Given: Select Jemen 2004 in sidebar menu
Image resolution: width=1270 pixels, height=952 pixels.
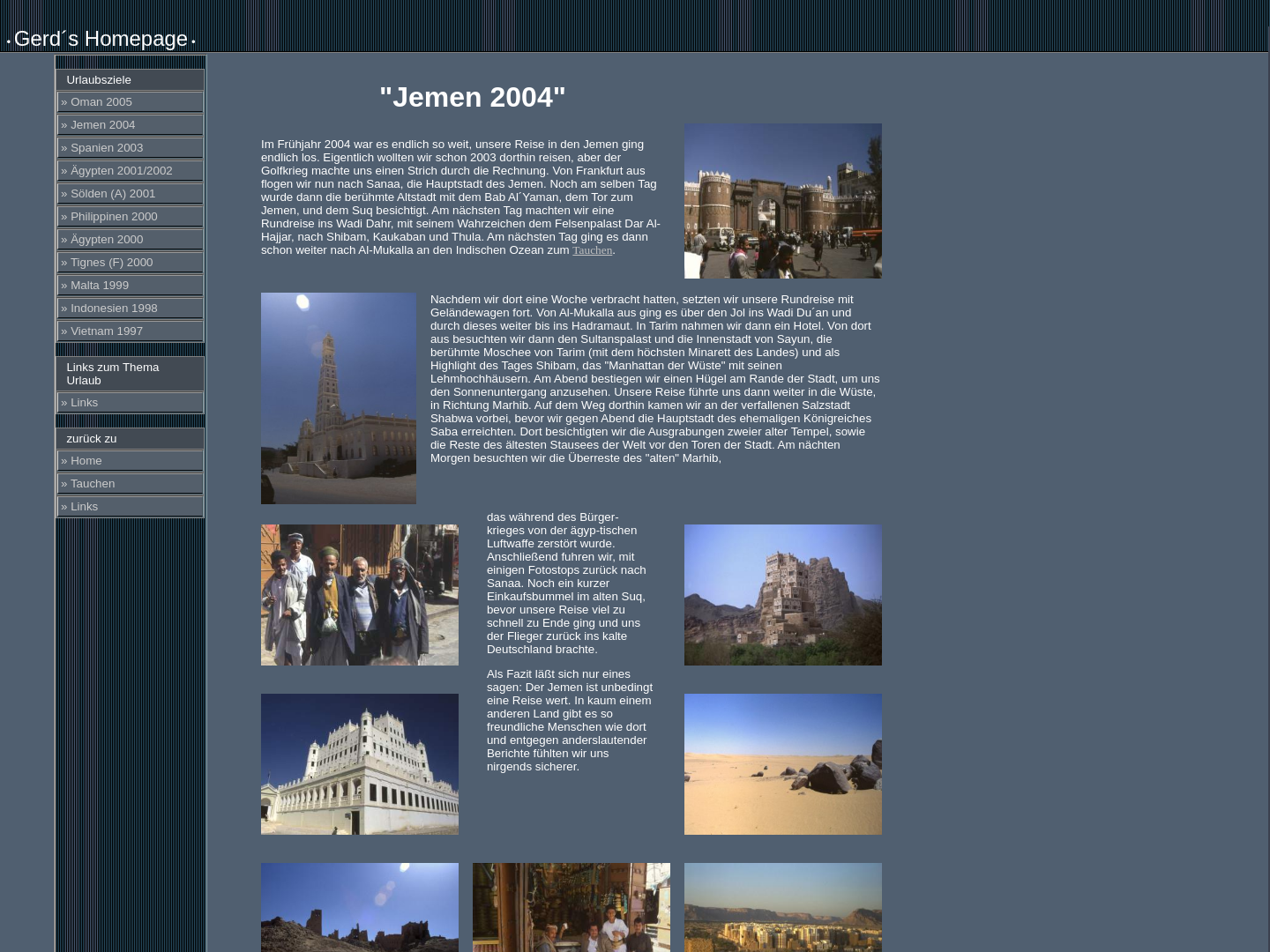Looking at the screenshot, I should click(x=131, y=125).
